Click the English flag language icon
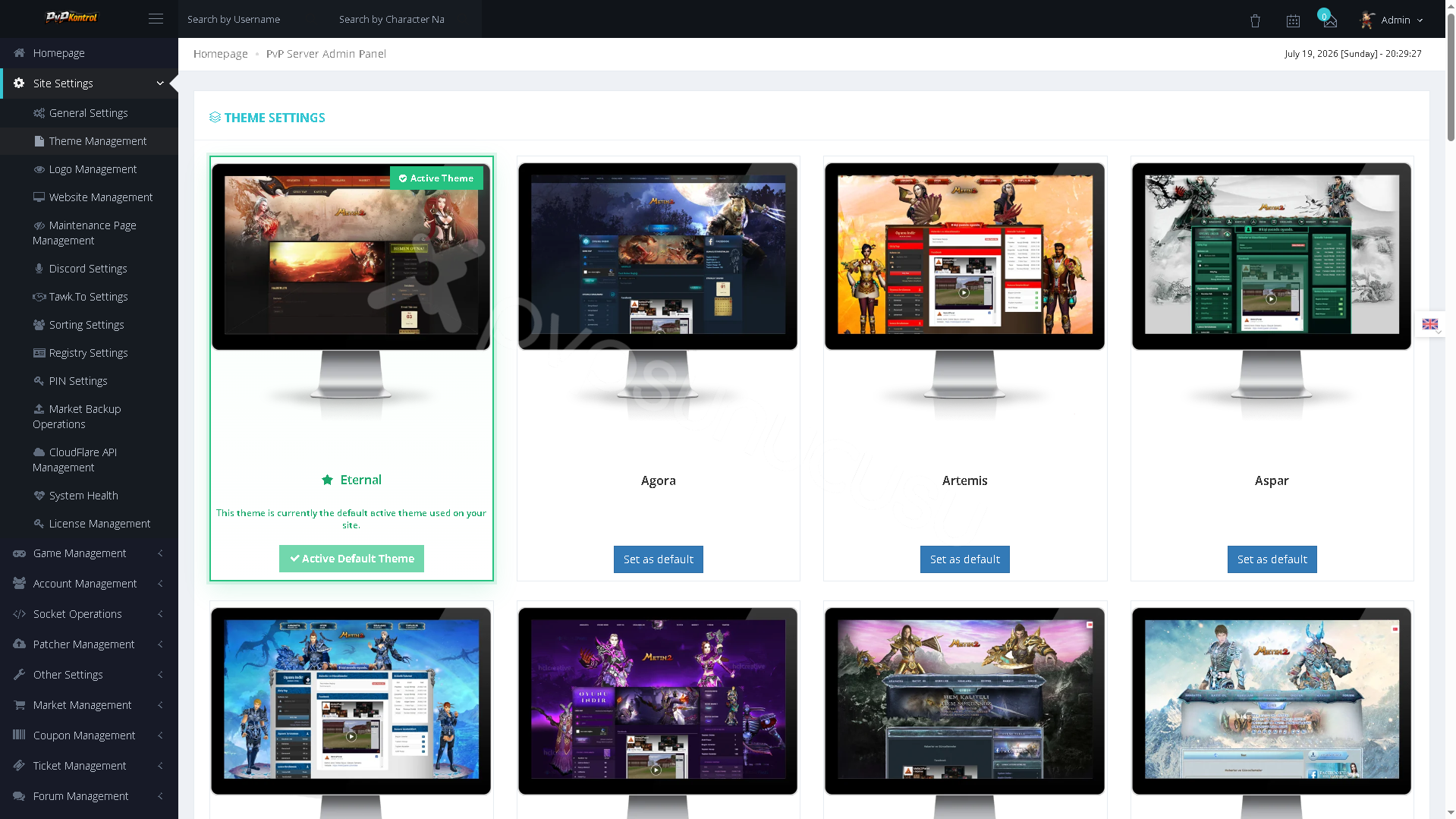 tap(1429, 324)
